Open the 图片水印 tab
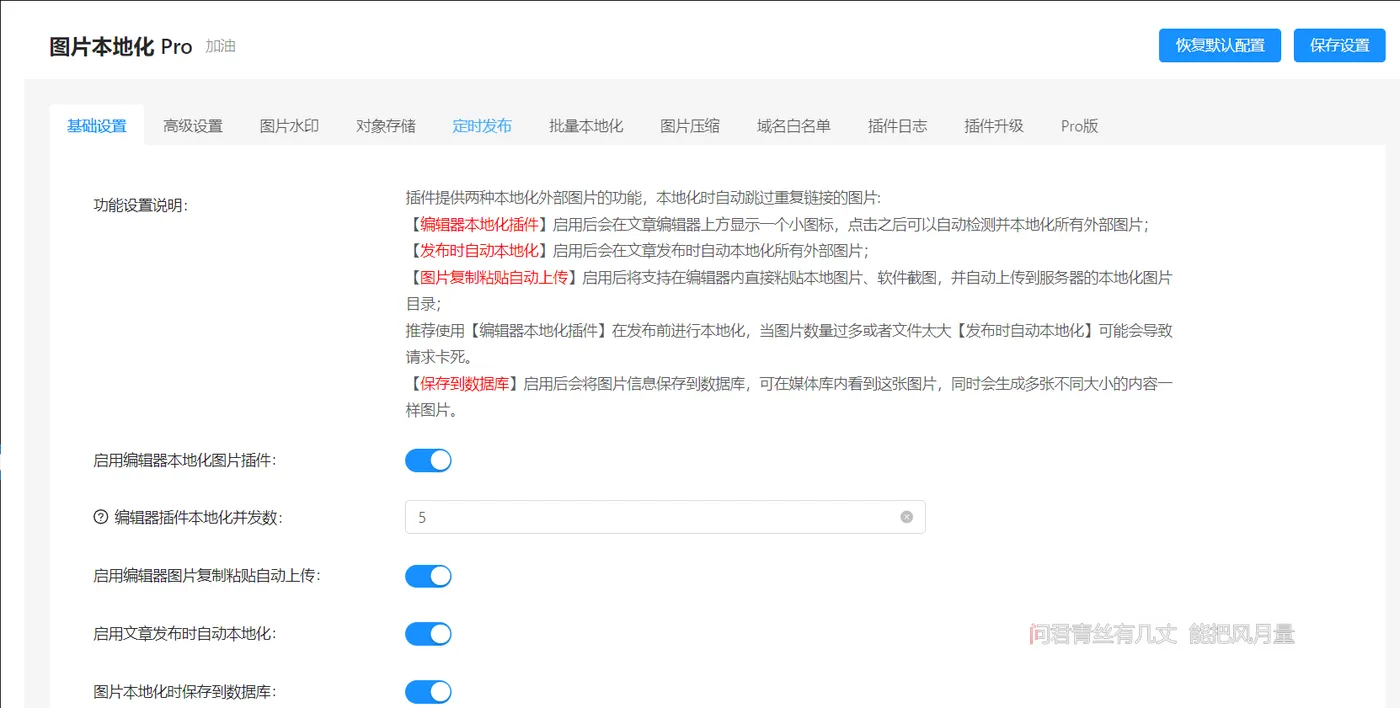Screen dimensions: 1400x708 (x=290, y=126)
